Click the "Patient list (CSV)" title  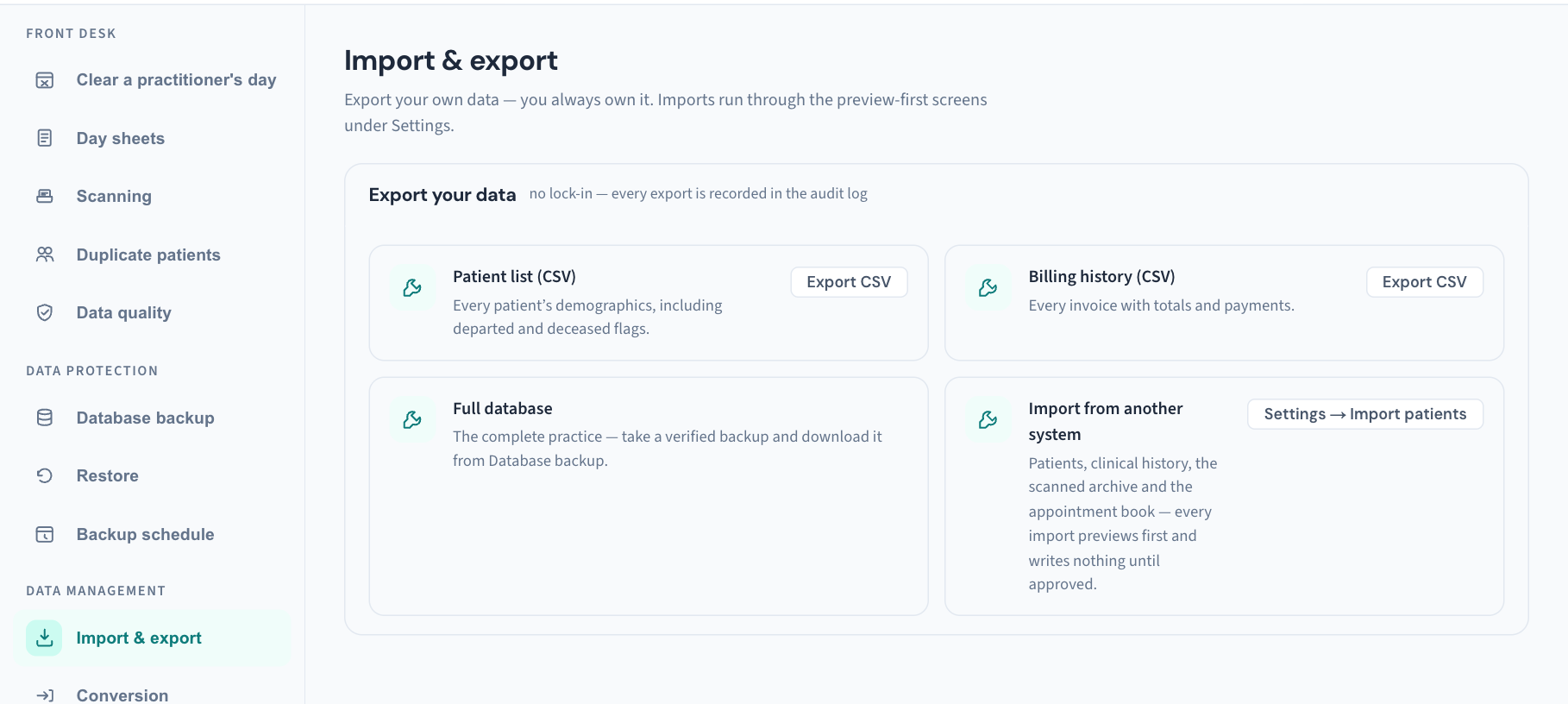[514, 277]
